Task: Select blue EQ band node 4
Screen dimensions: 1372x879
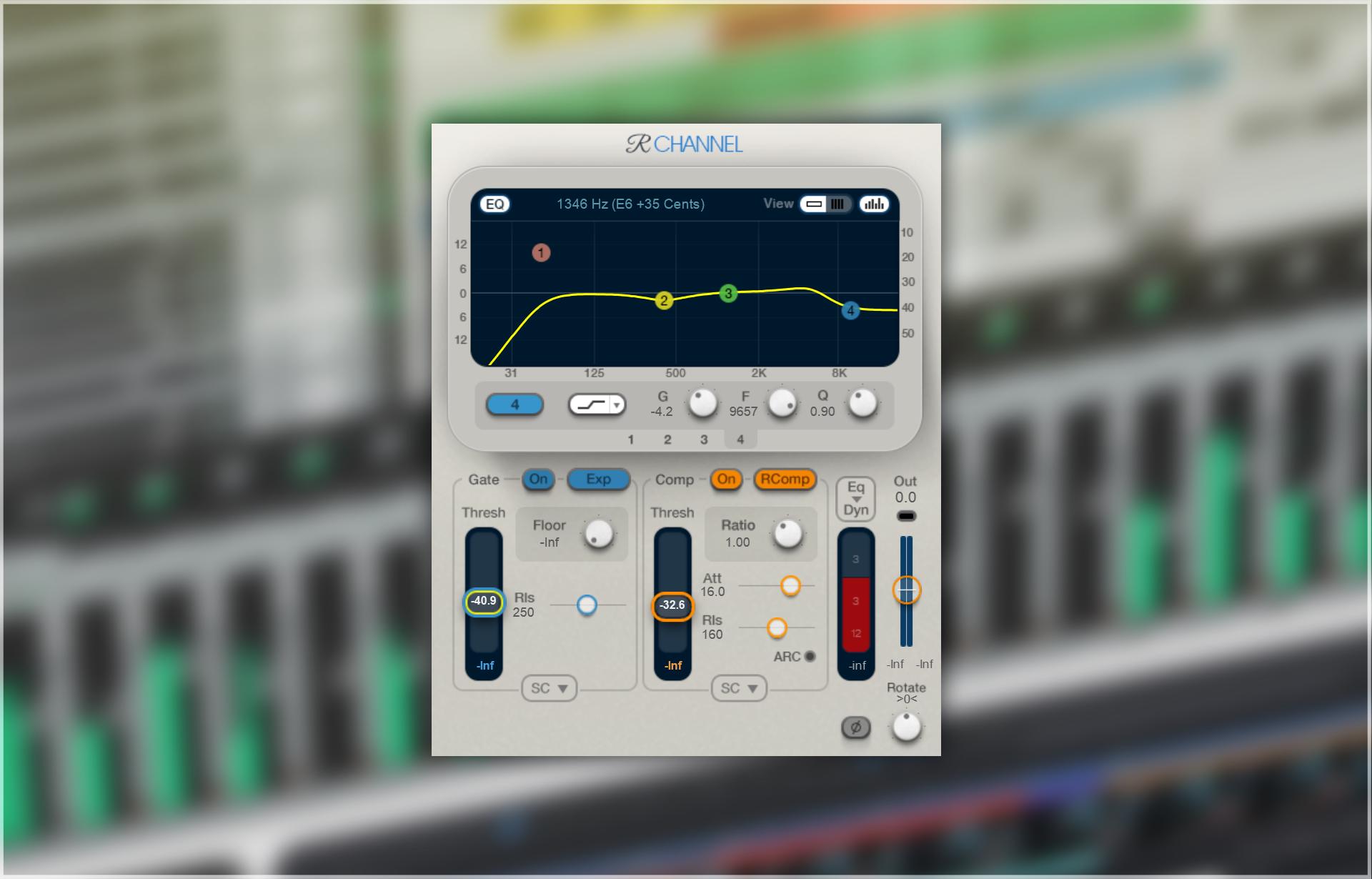Action: pos(850,310)
